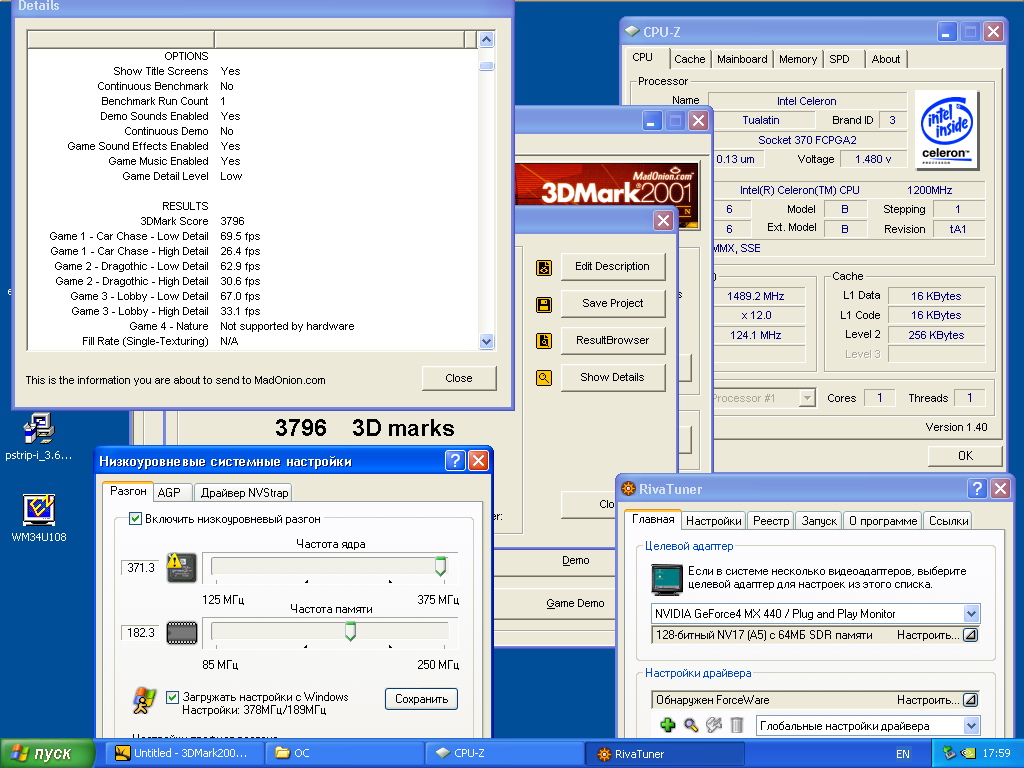Select the WM34U108 desktop icon
Screen dimensions: 1024x768
coord(39,509)
